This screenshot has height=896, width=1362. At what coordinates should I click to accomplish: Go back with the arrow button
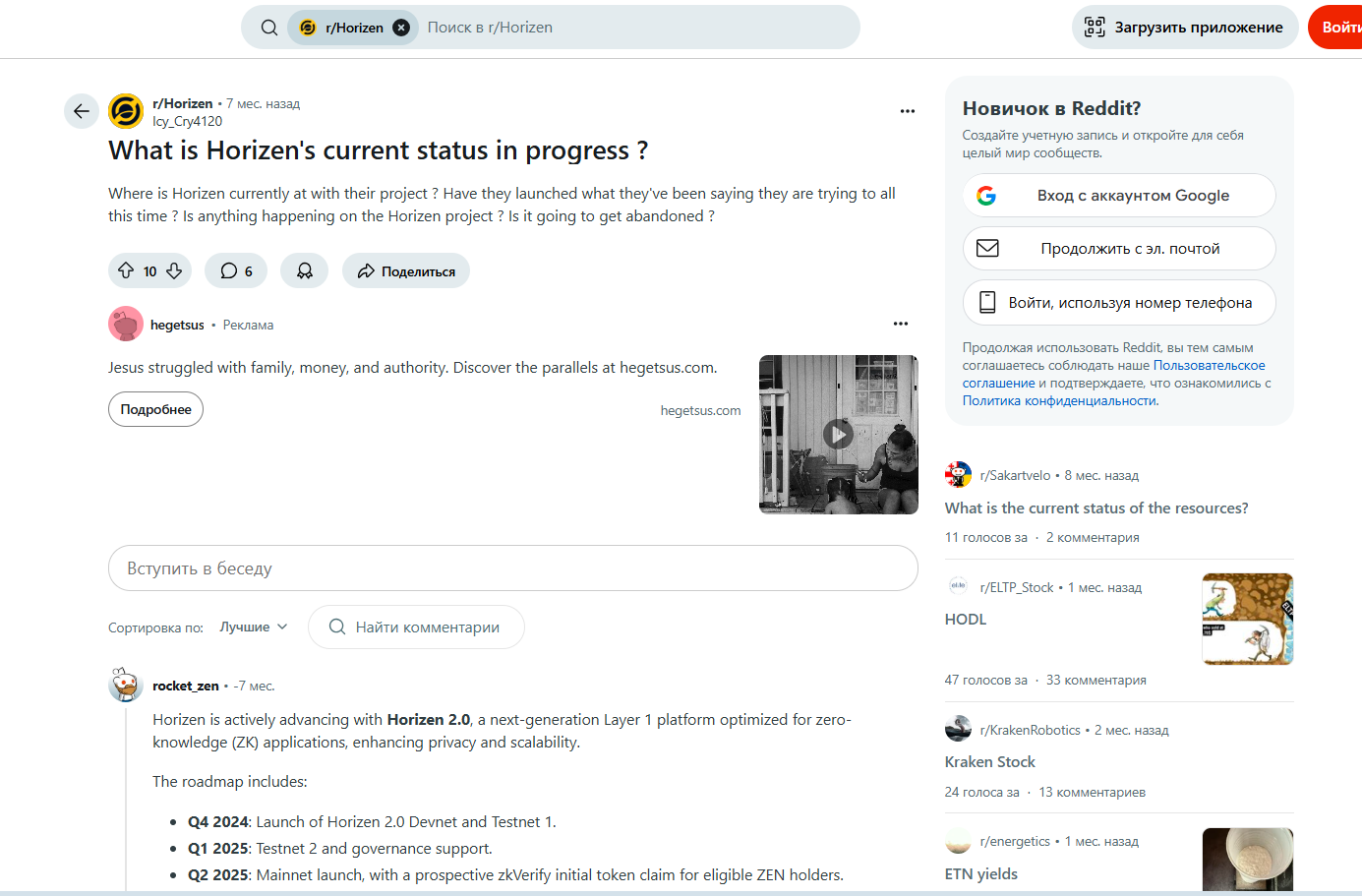(x=82, y=111)
